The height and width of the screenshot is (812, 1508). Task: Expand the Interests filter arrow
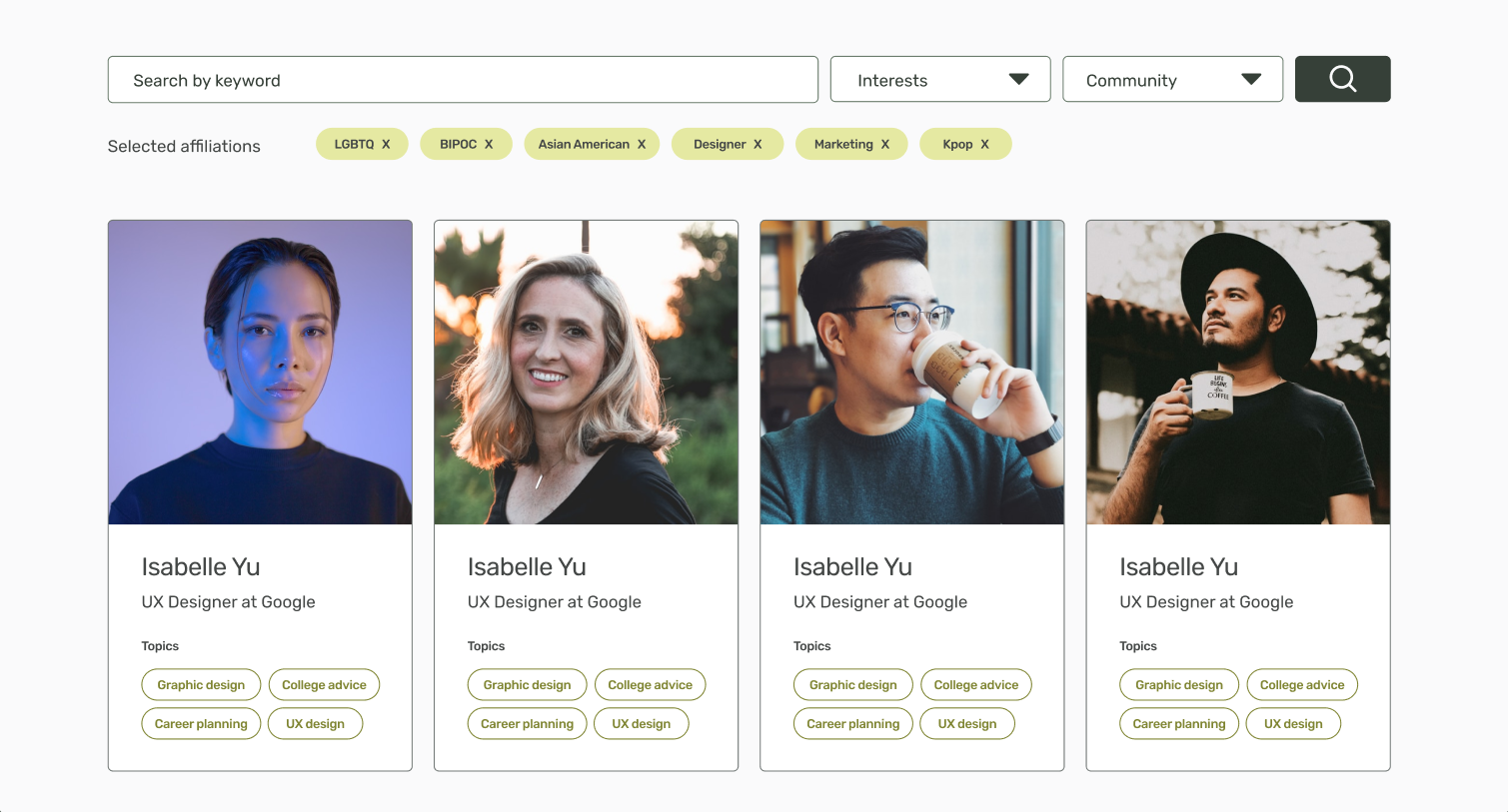coord(1019,78)
